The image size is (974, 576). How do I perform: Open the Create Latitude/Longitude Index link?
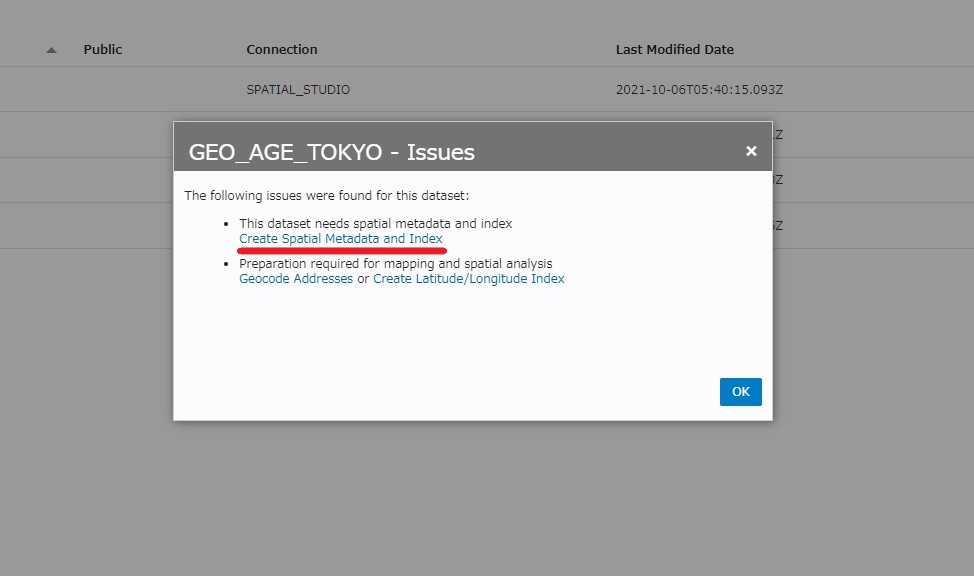coord(468,278)
